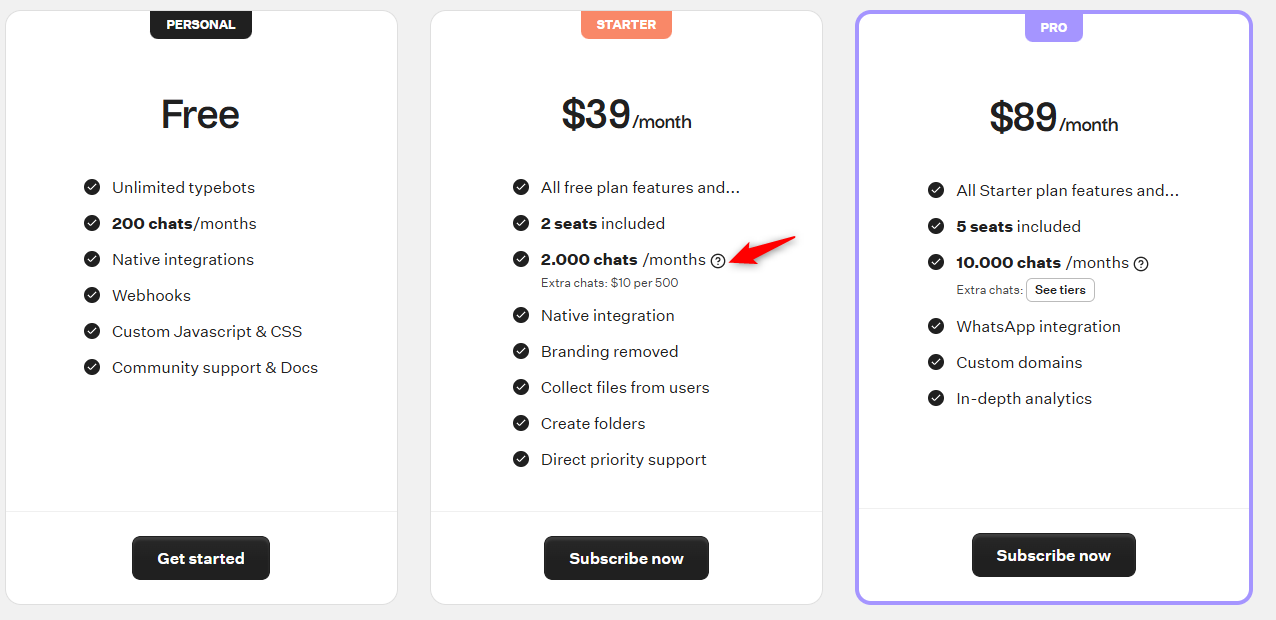Click checkmark icon next to Create folders

click(x=521, y=423)
